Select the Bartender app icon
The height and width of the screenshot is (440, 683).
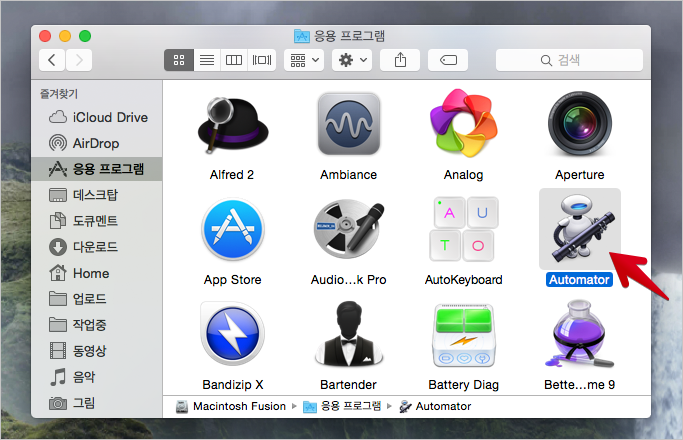[348, 334]
